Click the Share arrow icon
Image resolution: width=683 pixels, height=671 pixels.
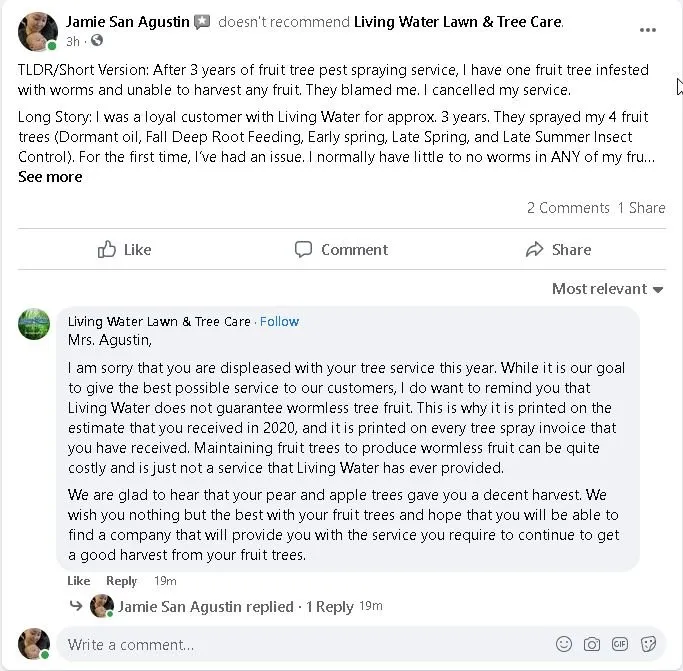pyautogui.click(x=533, y=250)
